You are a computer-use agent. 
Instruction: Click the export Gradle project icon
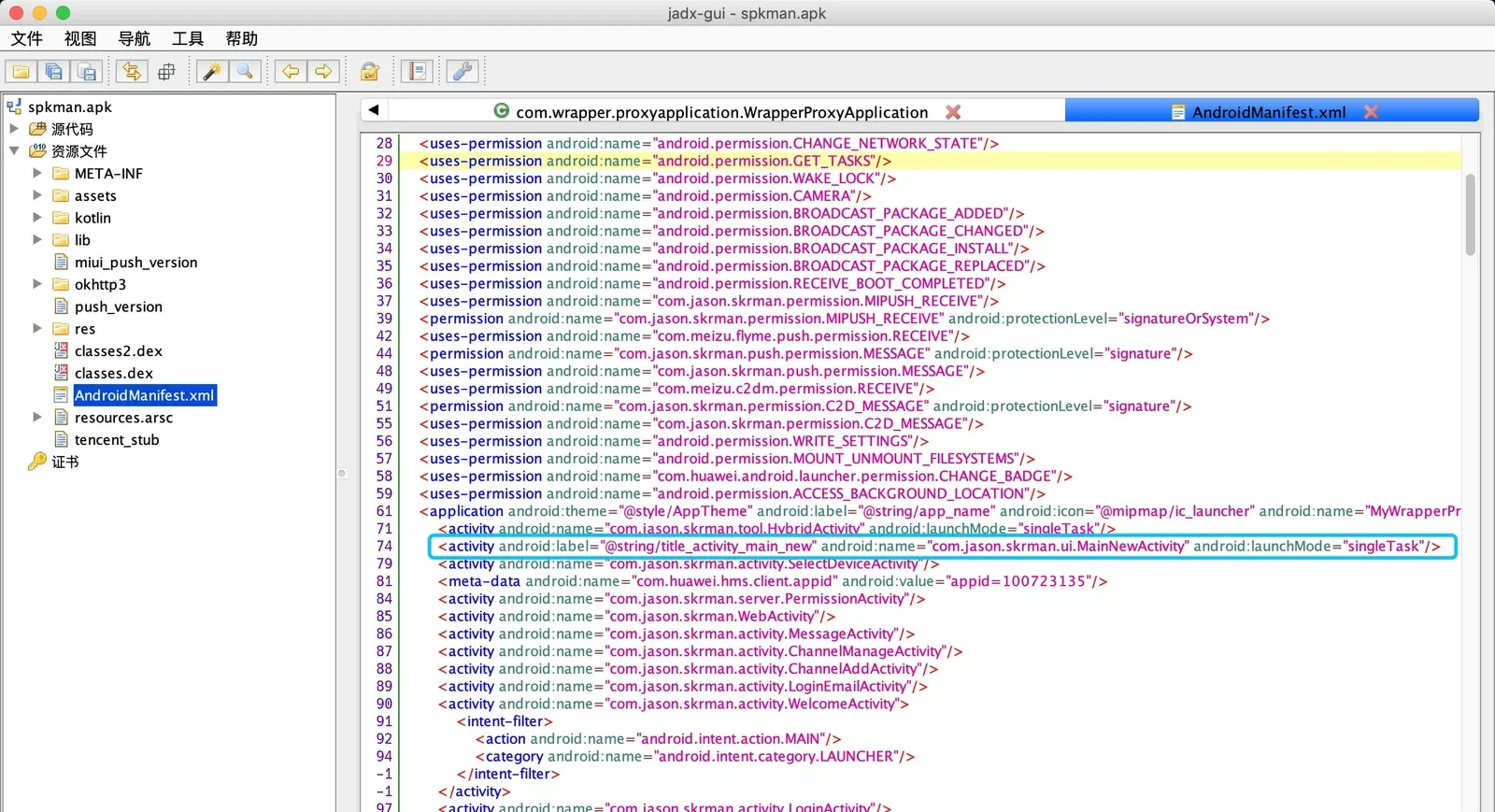point(87,72)
